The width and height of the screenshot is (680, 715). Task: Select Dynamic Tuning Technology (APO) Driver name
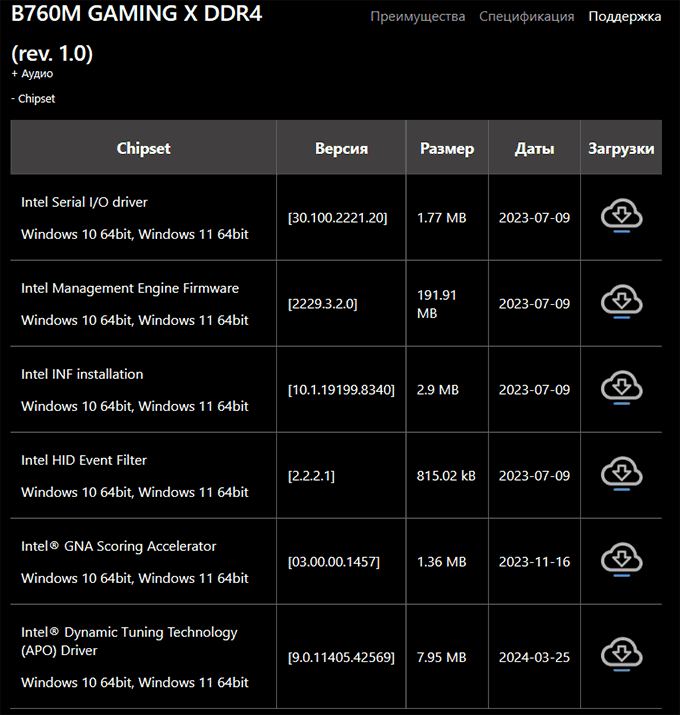coord(129,641)
